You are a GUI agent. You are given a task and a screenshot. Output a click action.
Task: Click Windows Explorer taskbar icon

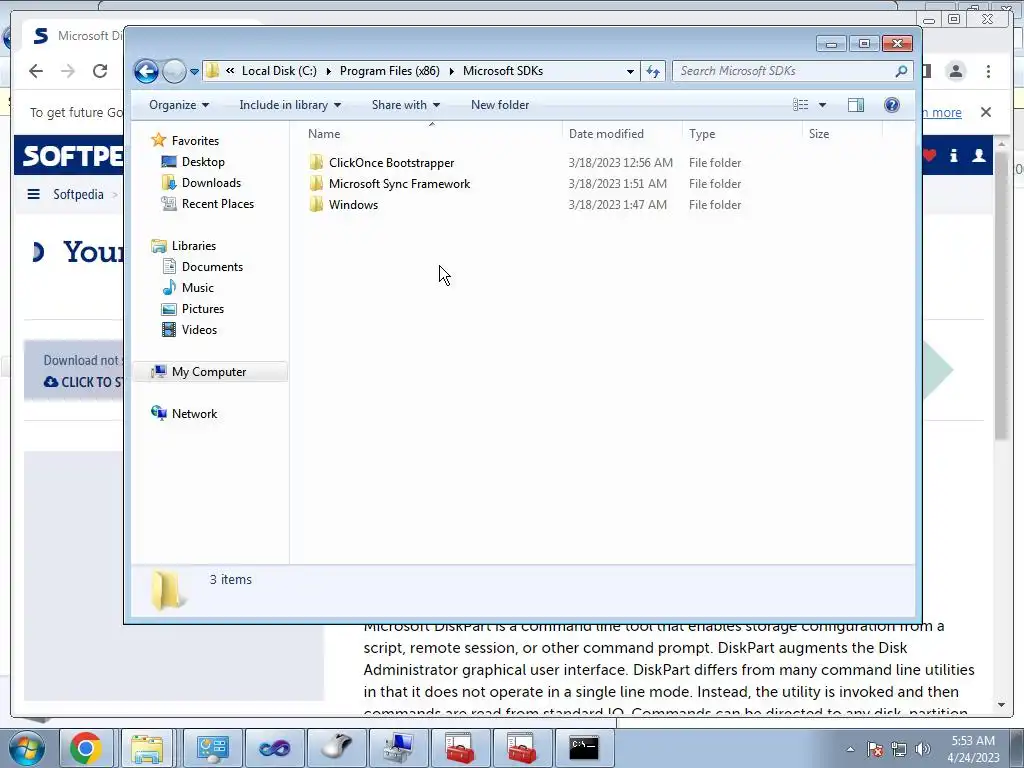[147, 748]
